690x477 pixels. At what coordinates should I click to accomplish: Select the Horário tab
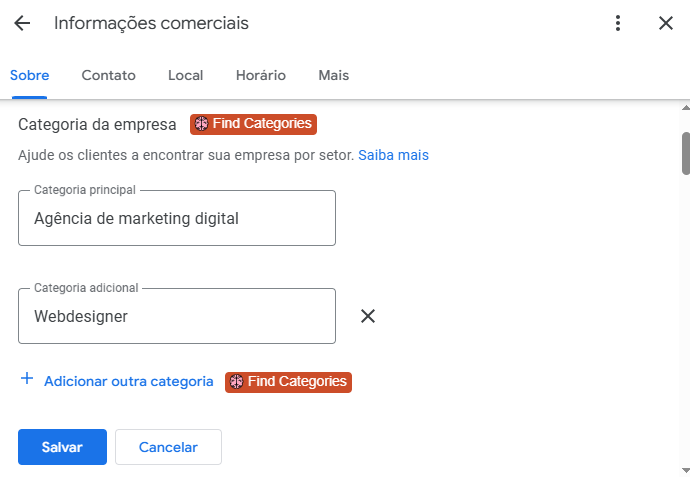(261, 75)
